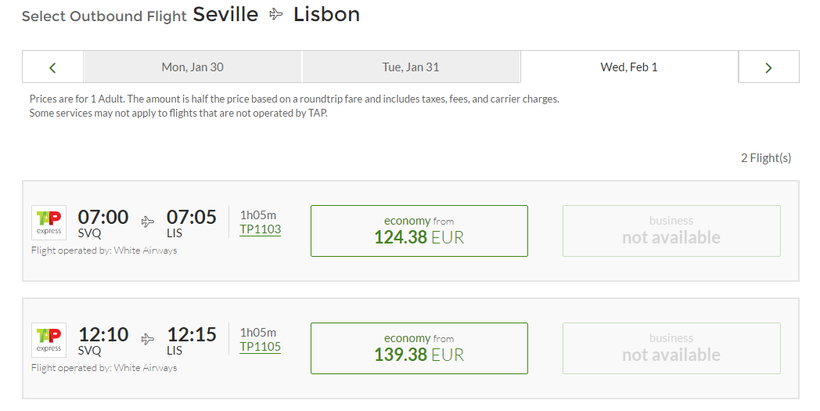Click the 07:00 SVQ departure time

pos(103,216)
